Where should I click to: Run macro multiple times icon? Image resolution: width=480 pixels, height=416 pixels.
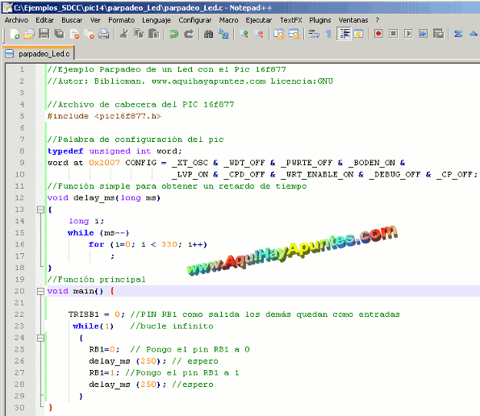(423, 34)
